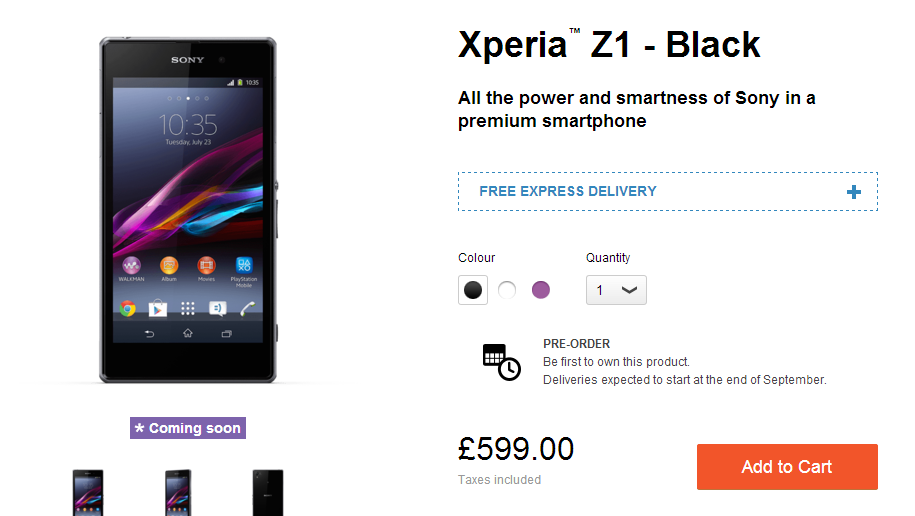This screenshot has height=516, width=915.
Task: Choose the purple colour option
Action: 541,290
